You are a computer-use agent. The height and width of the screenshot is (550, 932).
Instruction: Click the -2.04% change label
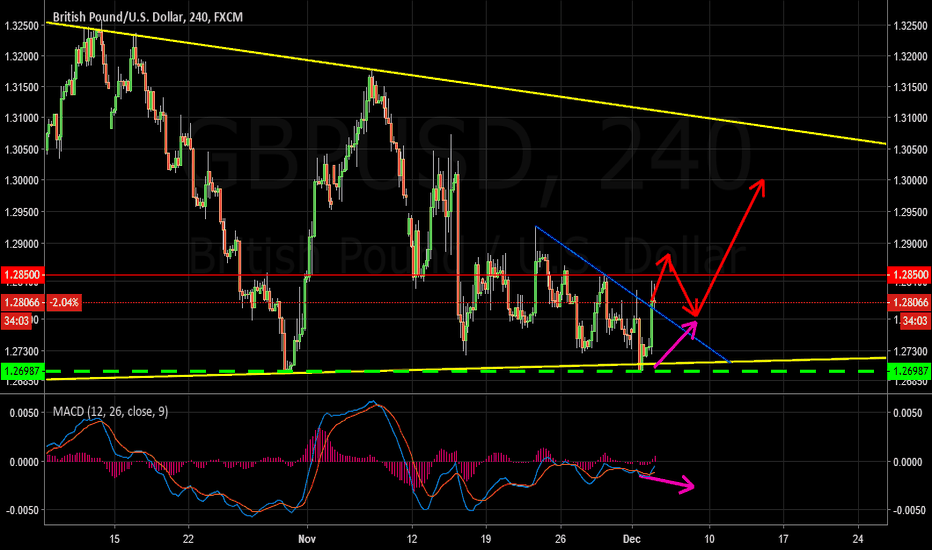[64, 303]
